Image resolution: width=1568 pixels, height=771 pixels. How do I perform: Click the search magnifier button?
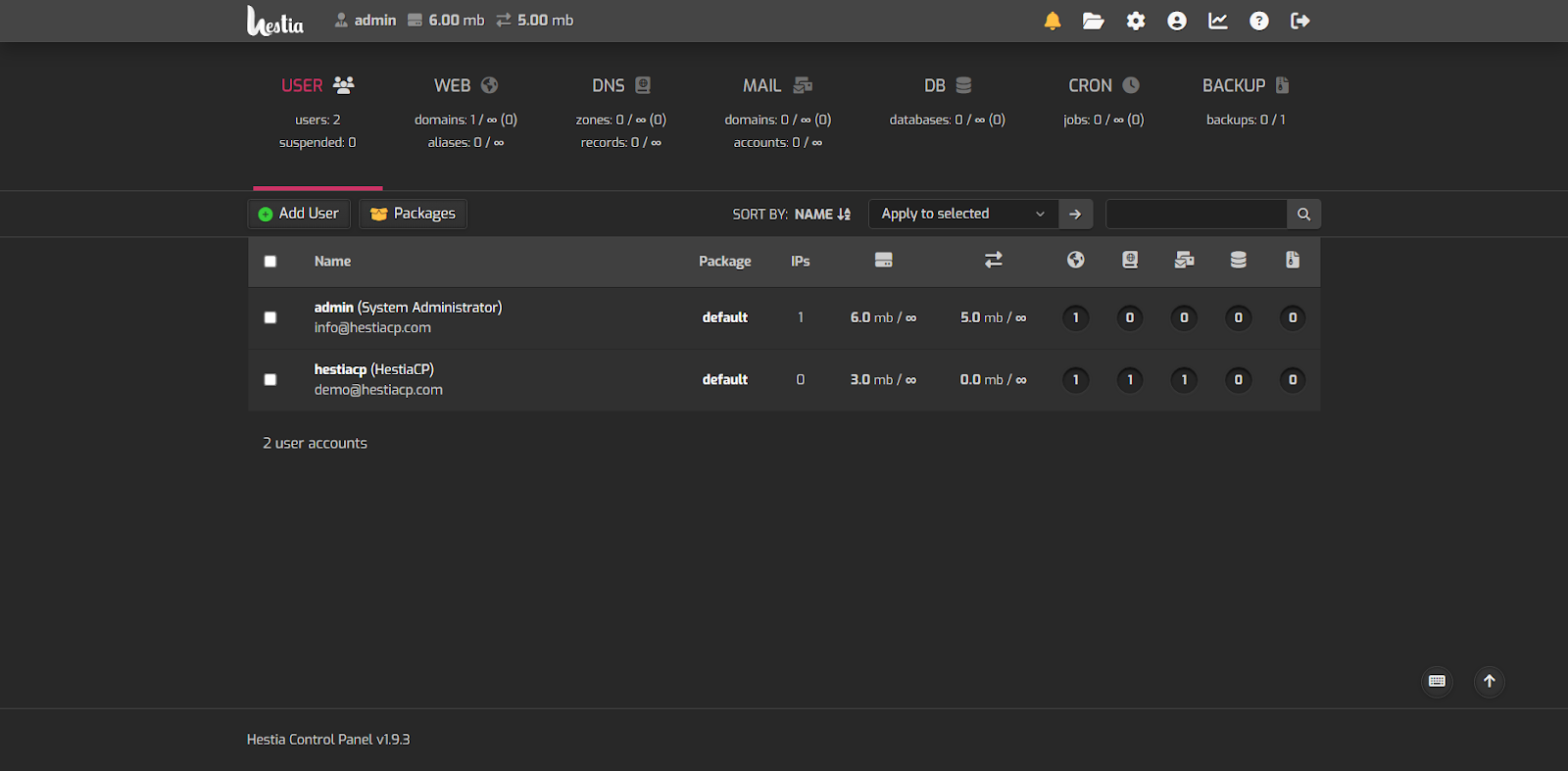pyautogui.click(x=1303, y=214)
